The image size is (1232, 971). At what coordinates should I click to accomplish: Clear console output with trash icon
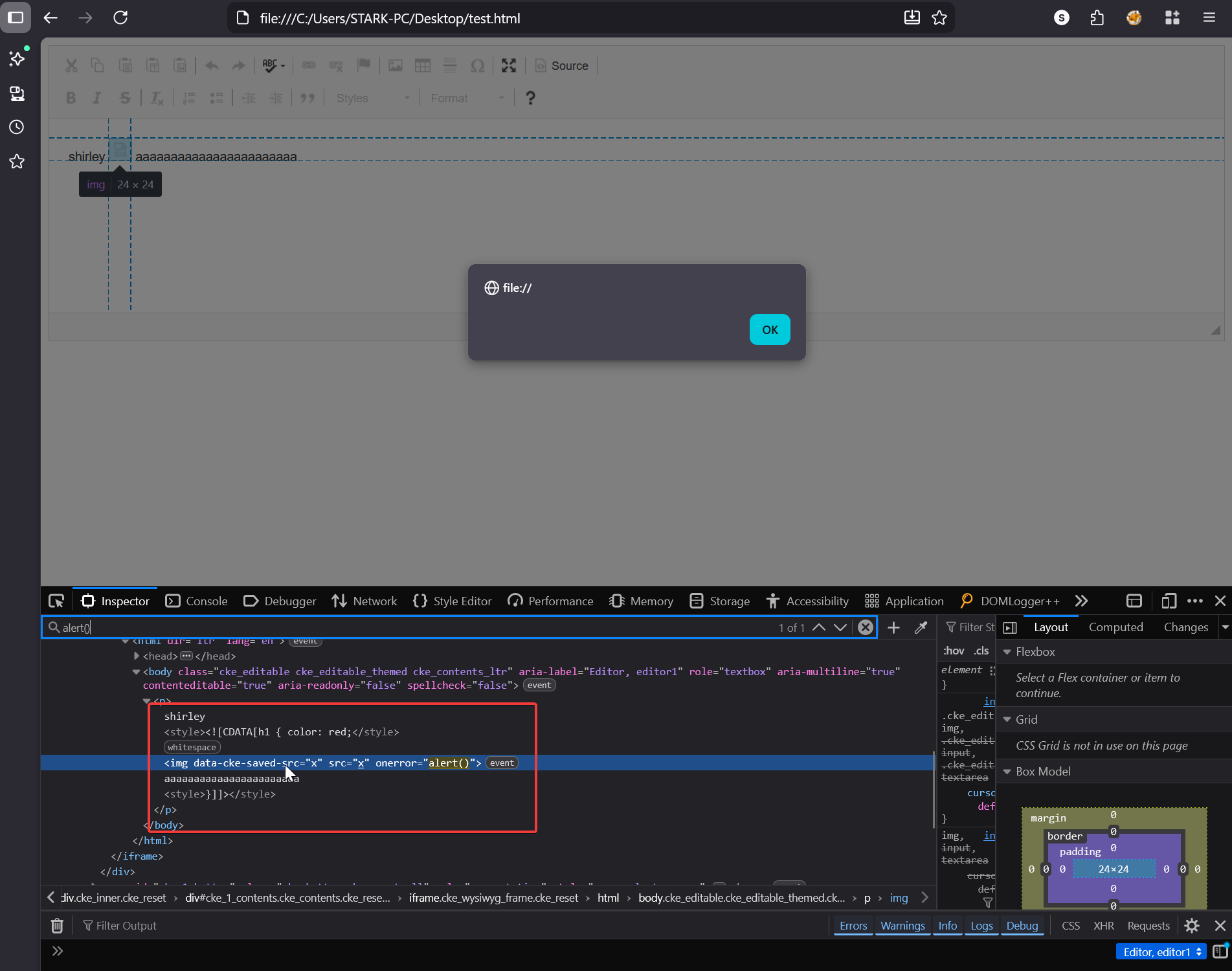(x=57, y=926)
